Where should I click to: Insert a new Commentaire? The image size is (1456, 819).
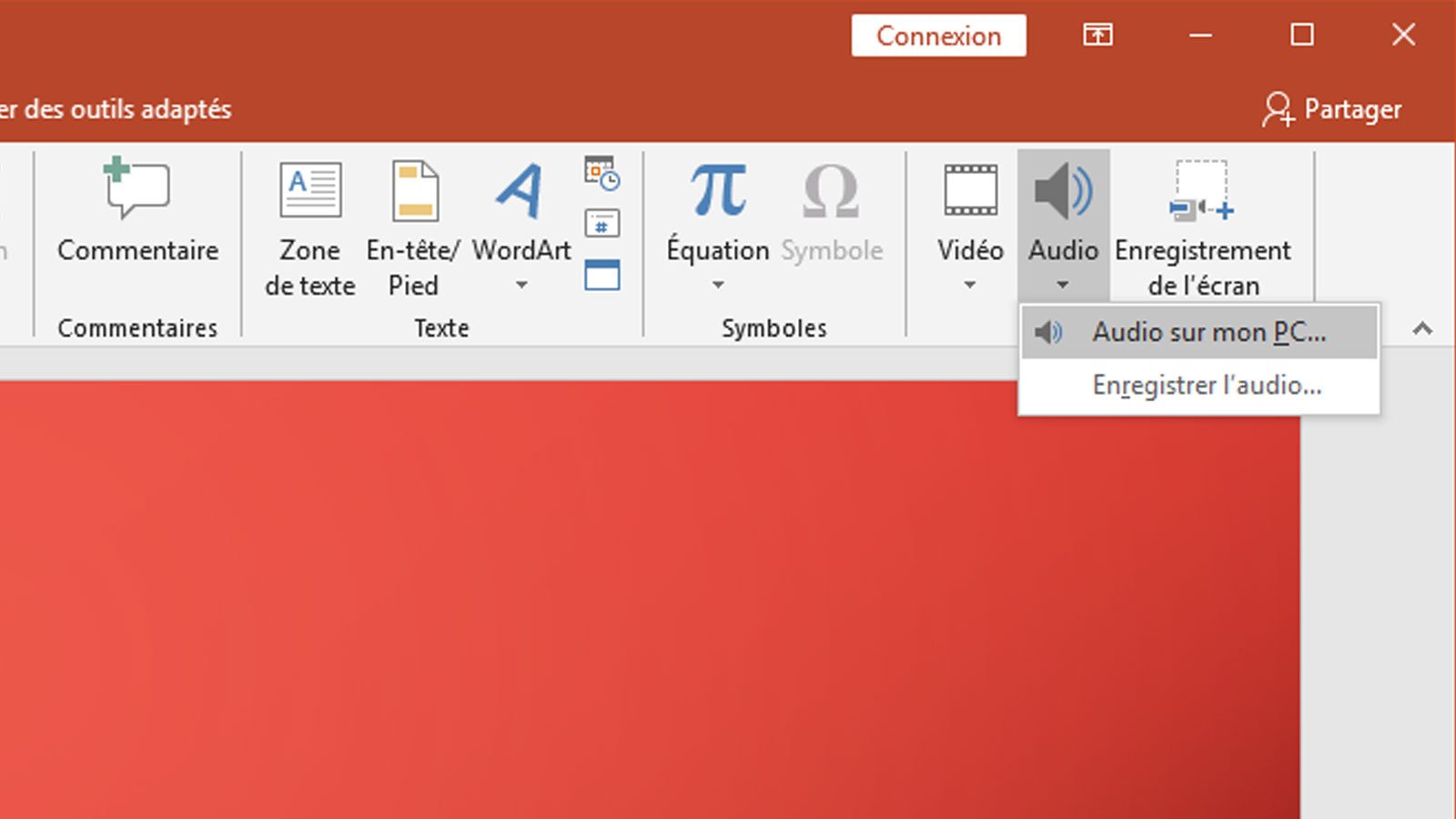(136, 218)
